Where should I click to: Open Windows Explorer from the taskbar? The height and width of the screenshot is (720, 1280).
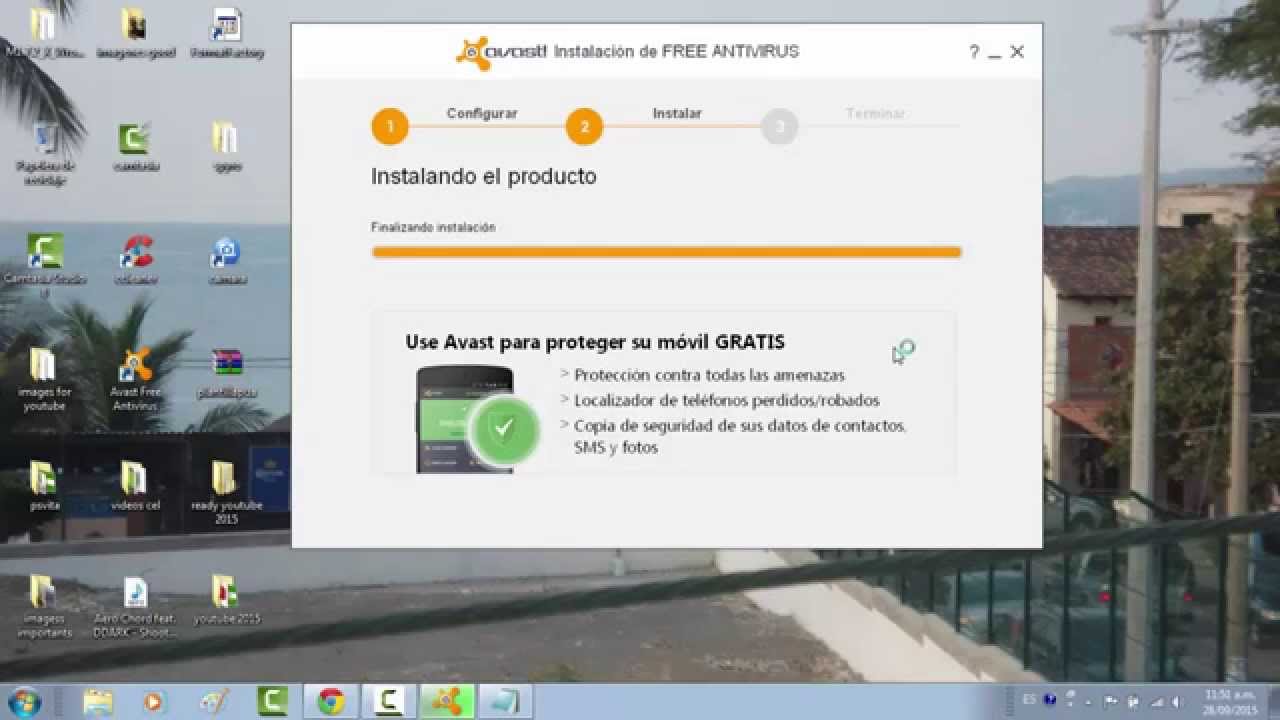pyautogui.click(x=98, y=702)
